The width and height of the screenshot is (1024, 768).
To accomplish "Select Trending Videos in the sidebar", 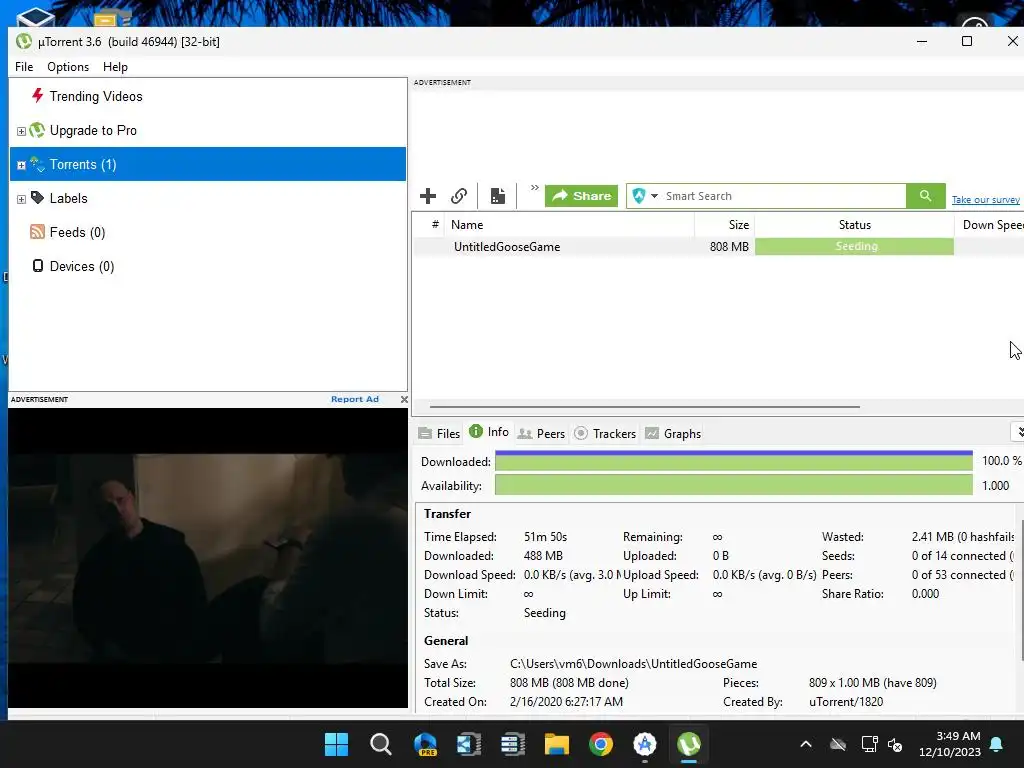I will tap(96, 96).
